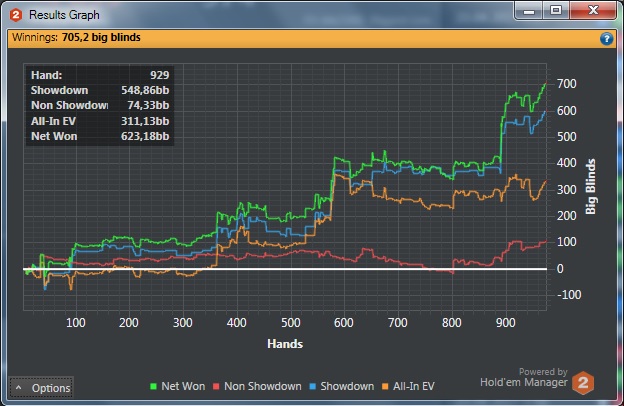This screenshot has width=624, height=406.
Task: Click the Results Graph window title
Action: point(64,15)
